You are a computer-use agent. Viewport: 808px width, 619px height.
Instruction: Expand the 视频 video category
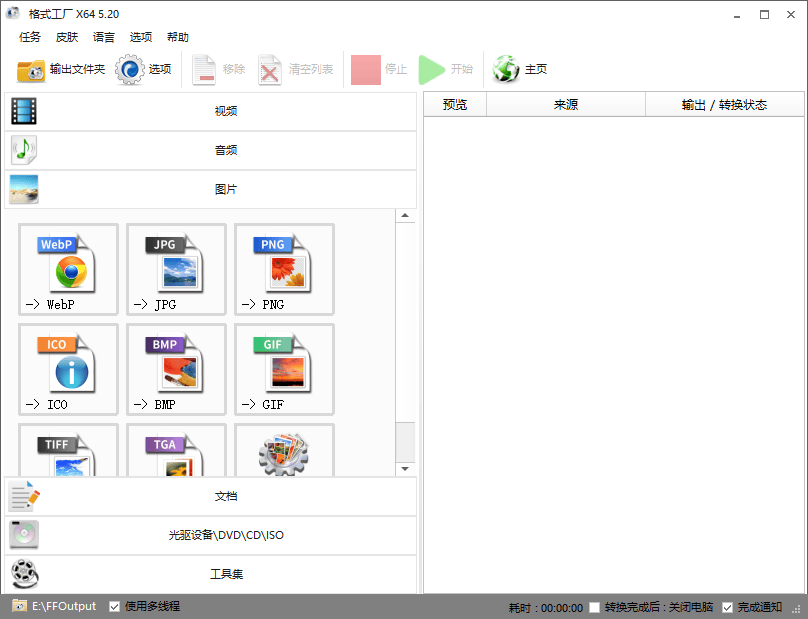point(210,111)
